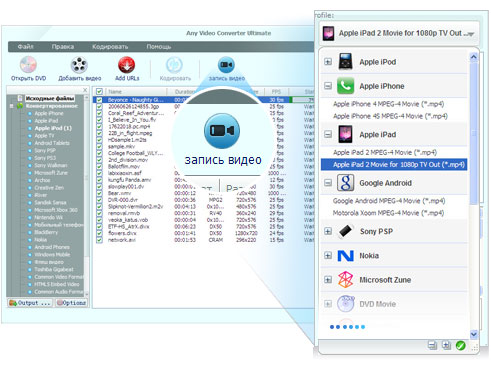Screen dimensions: 491x379
Task: Click the recycle icon beside Конвертированное
Action: pos(20,106)
